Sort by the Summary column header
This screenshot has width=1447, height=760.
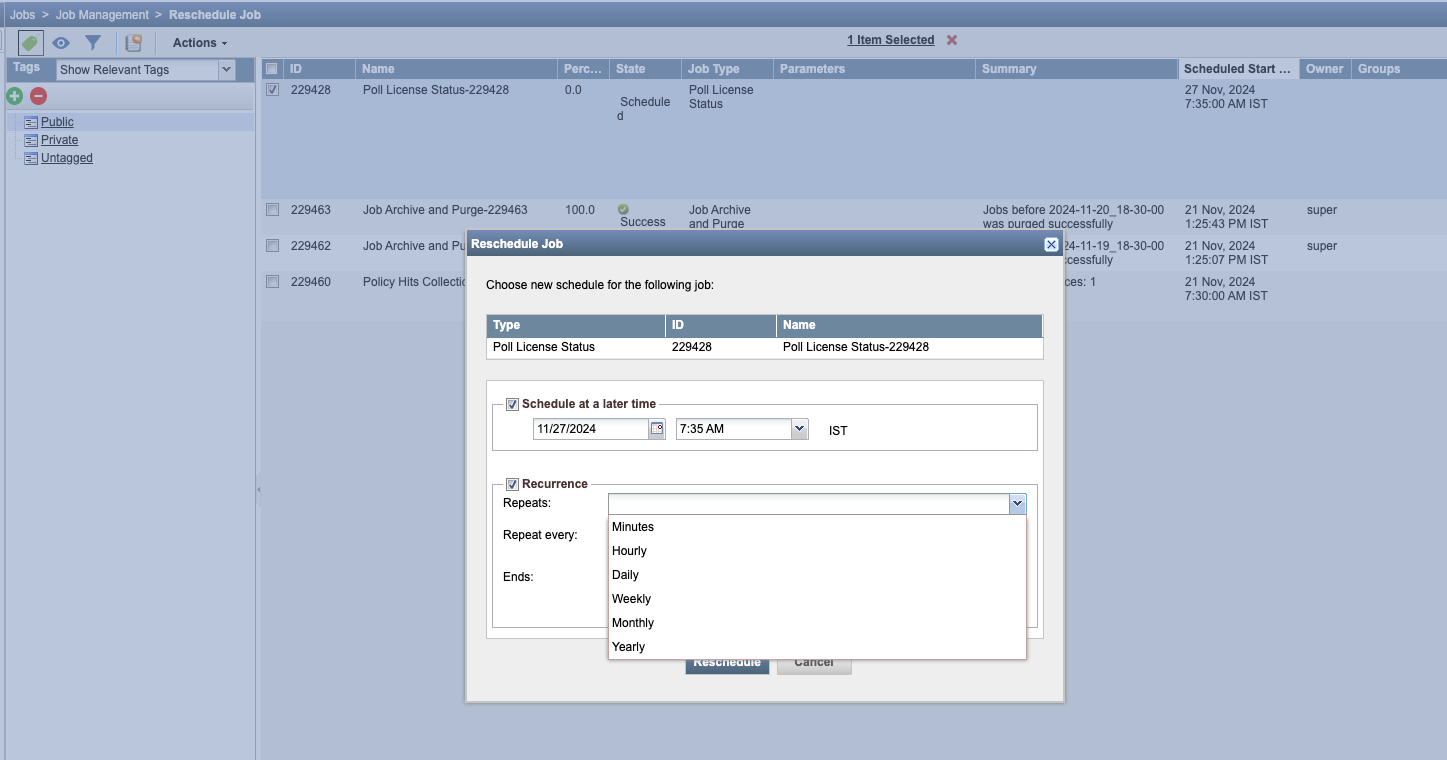[1077, 69]
